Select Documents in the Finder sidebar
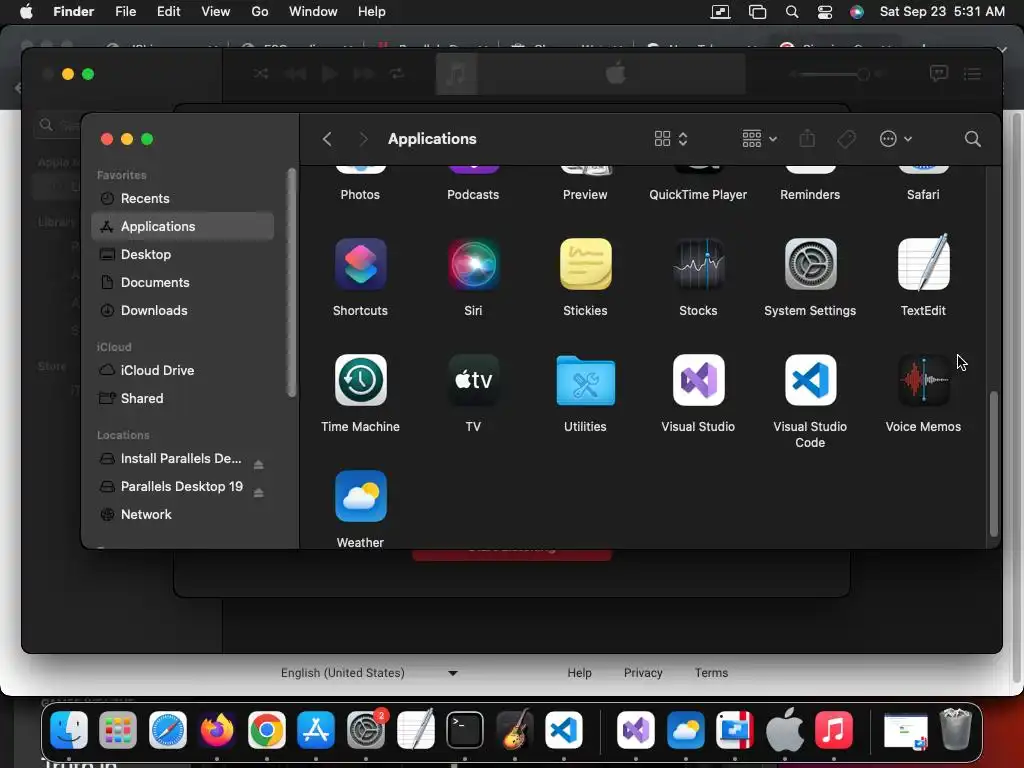Image resolution: width=1024 pixels, height=768 pixels. (x=183, y=283)
